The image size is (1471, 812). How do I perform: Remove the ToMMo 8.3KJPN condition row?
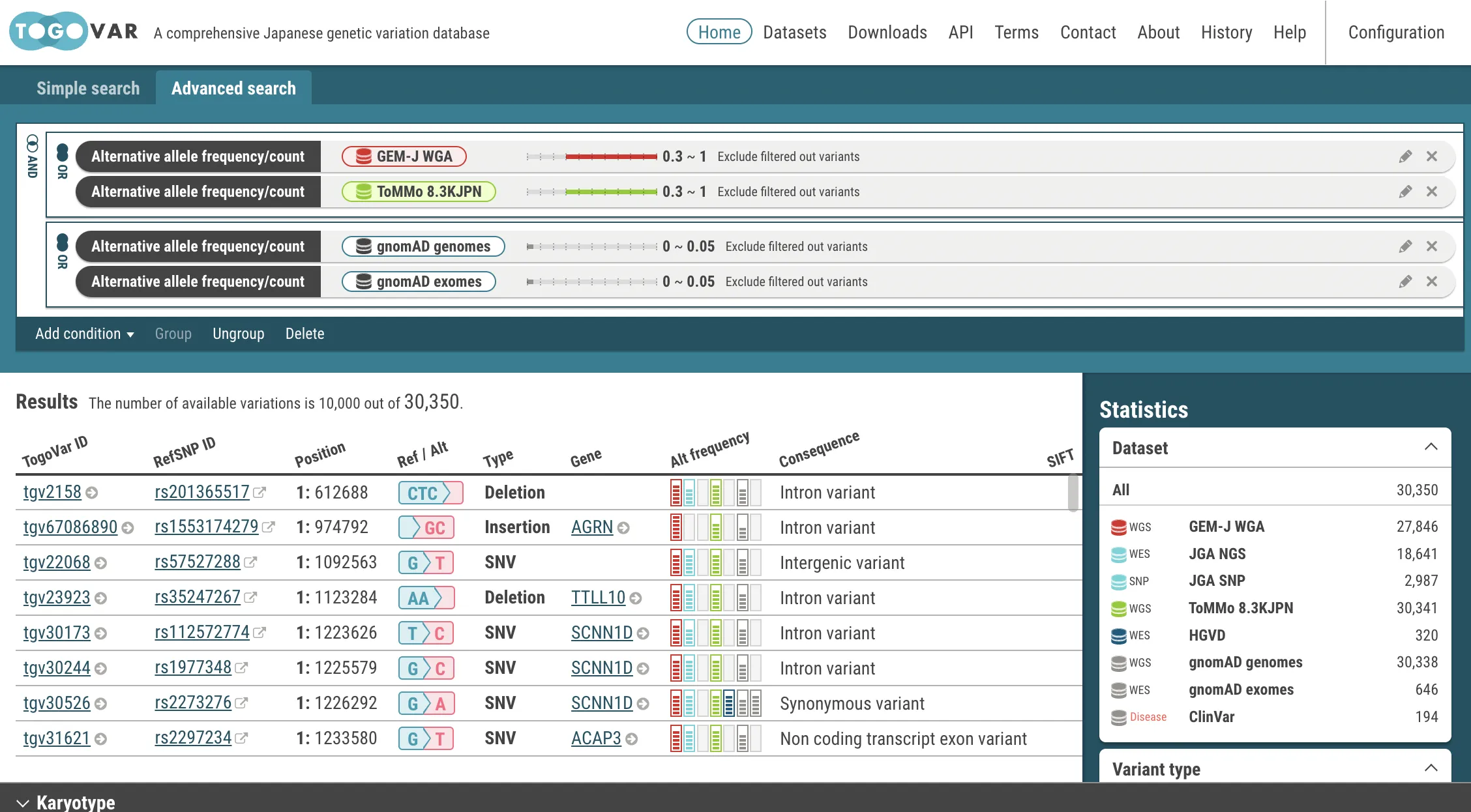pyautogui.click(x=1432, y=192)
